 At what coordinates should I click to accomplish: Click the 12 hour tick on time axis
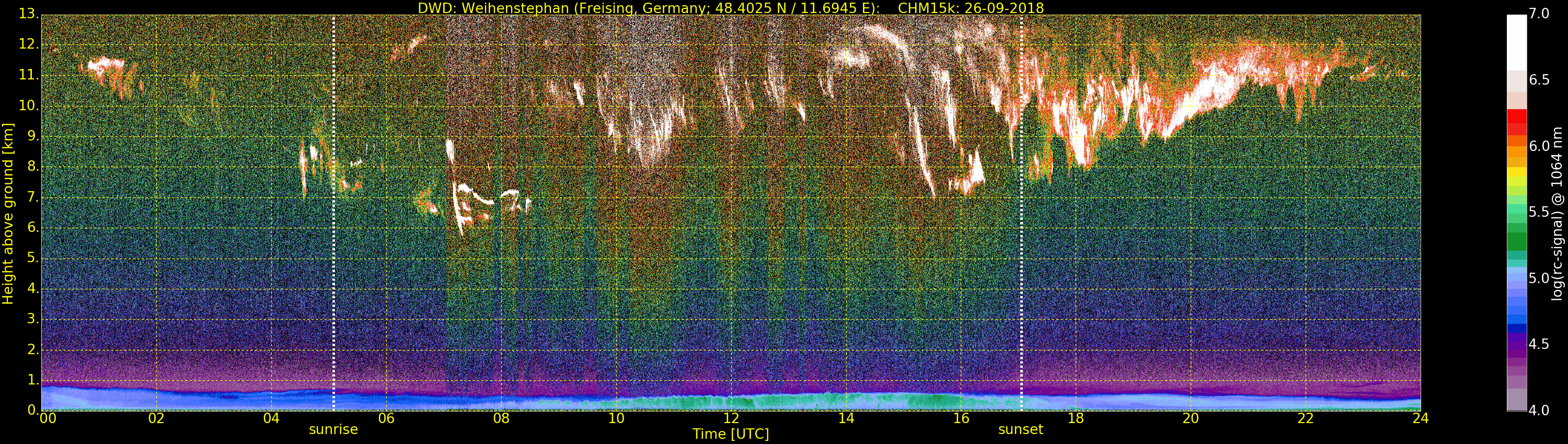[x=731, y=418]
